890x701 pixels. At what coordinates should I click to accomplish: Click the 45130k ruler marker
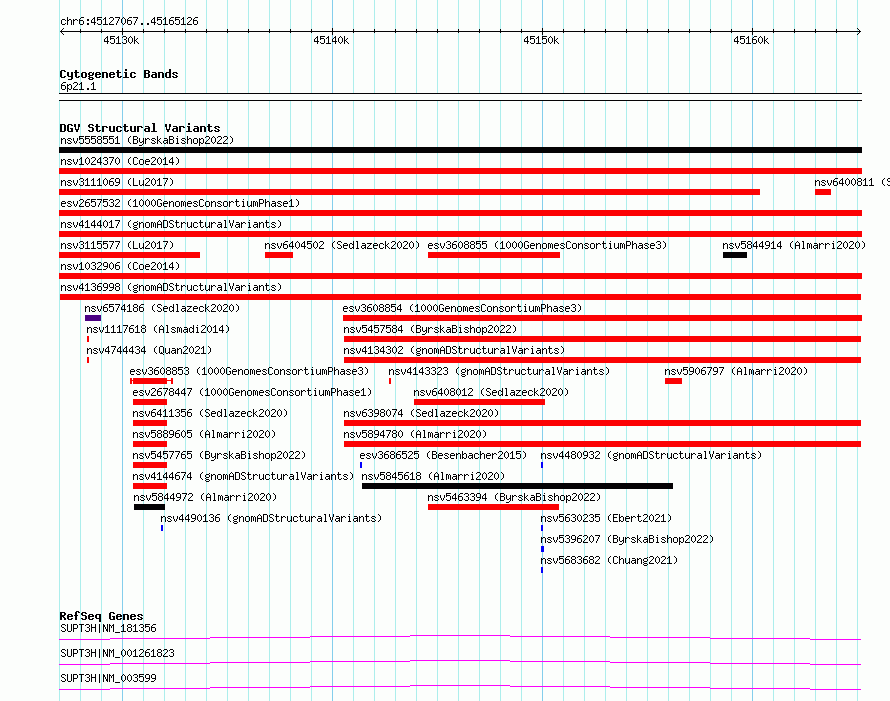pyautogui.click(x=121, y=40)
